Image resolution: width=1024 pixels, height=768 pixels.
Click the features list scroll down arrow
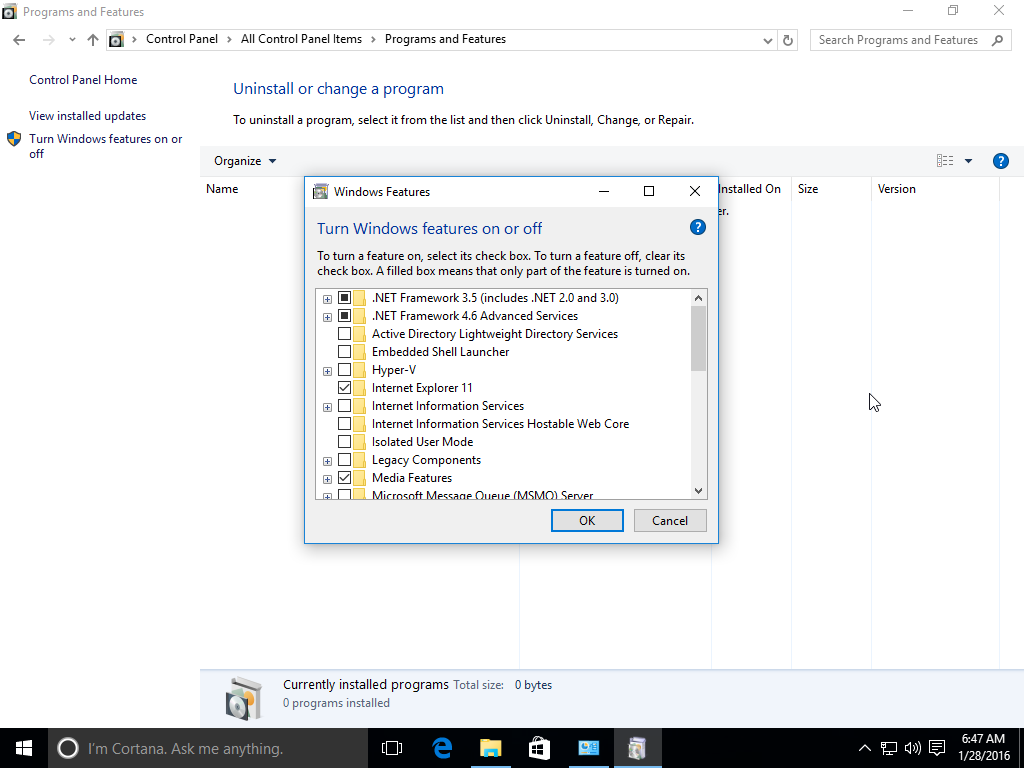[x=698, y=490]
